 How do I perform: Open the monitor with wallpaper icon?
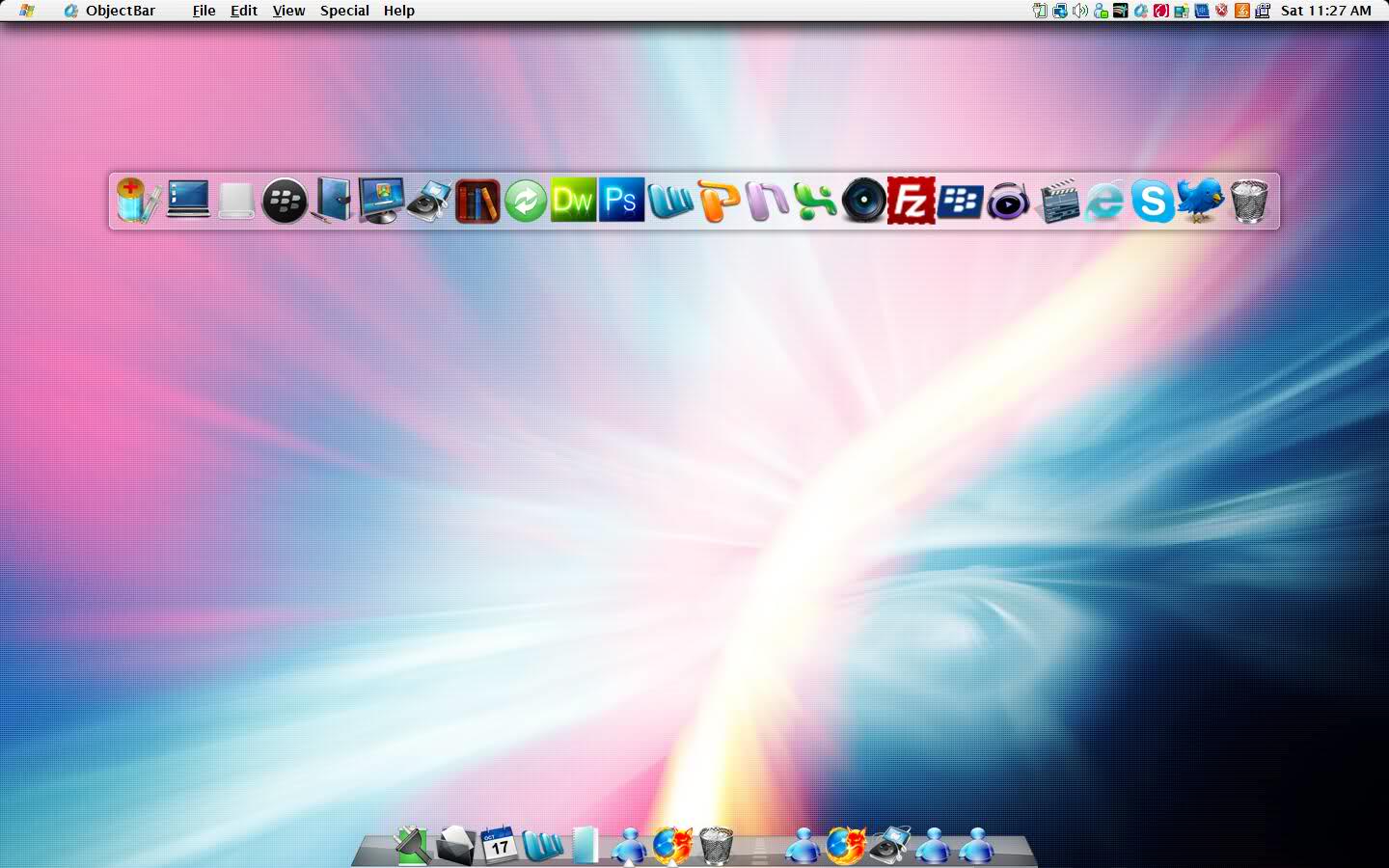point(381,201)
